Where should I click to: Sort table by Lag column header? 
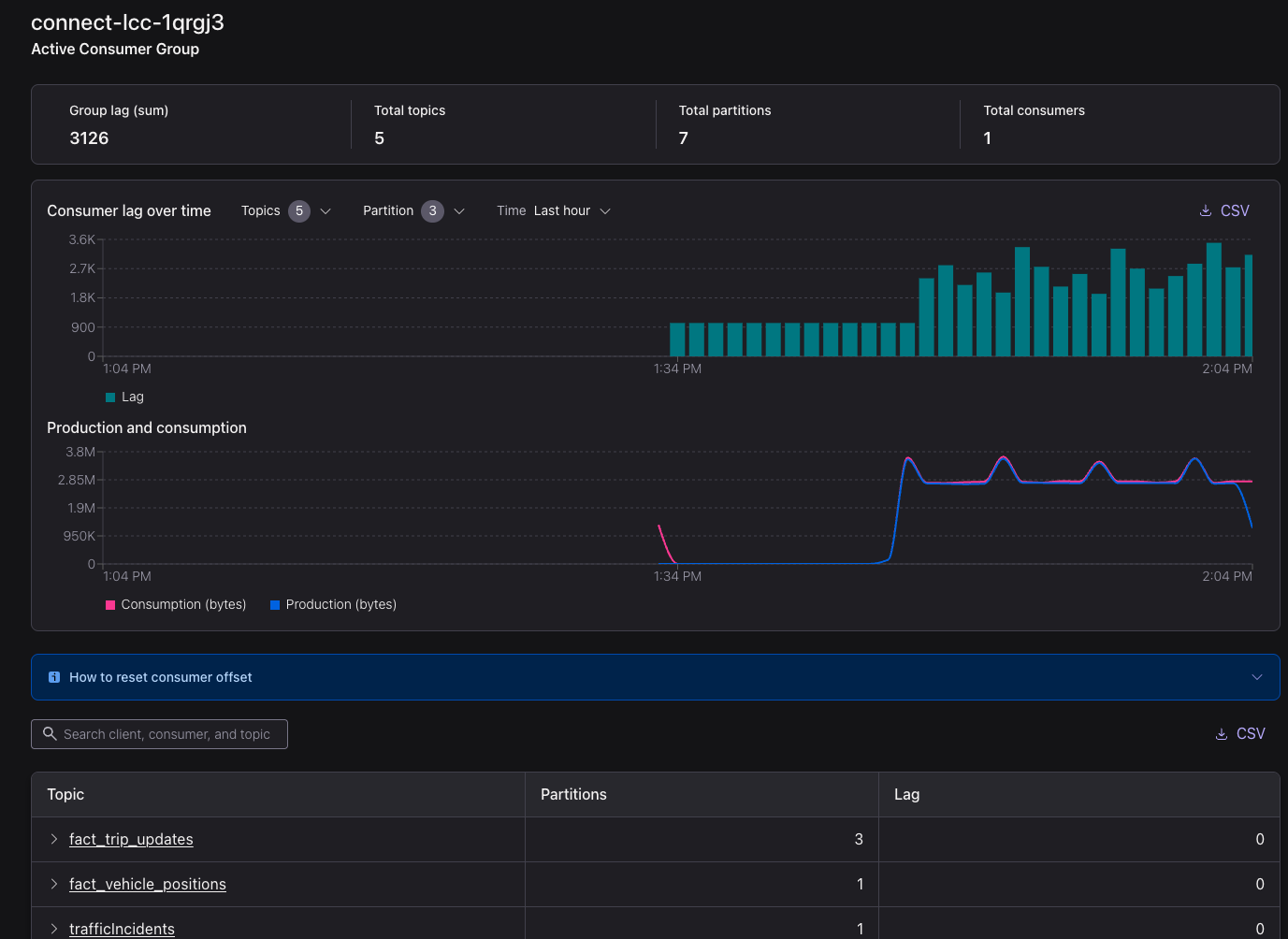(906, 794)
